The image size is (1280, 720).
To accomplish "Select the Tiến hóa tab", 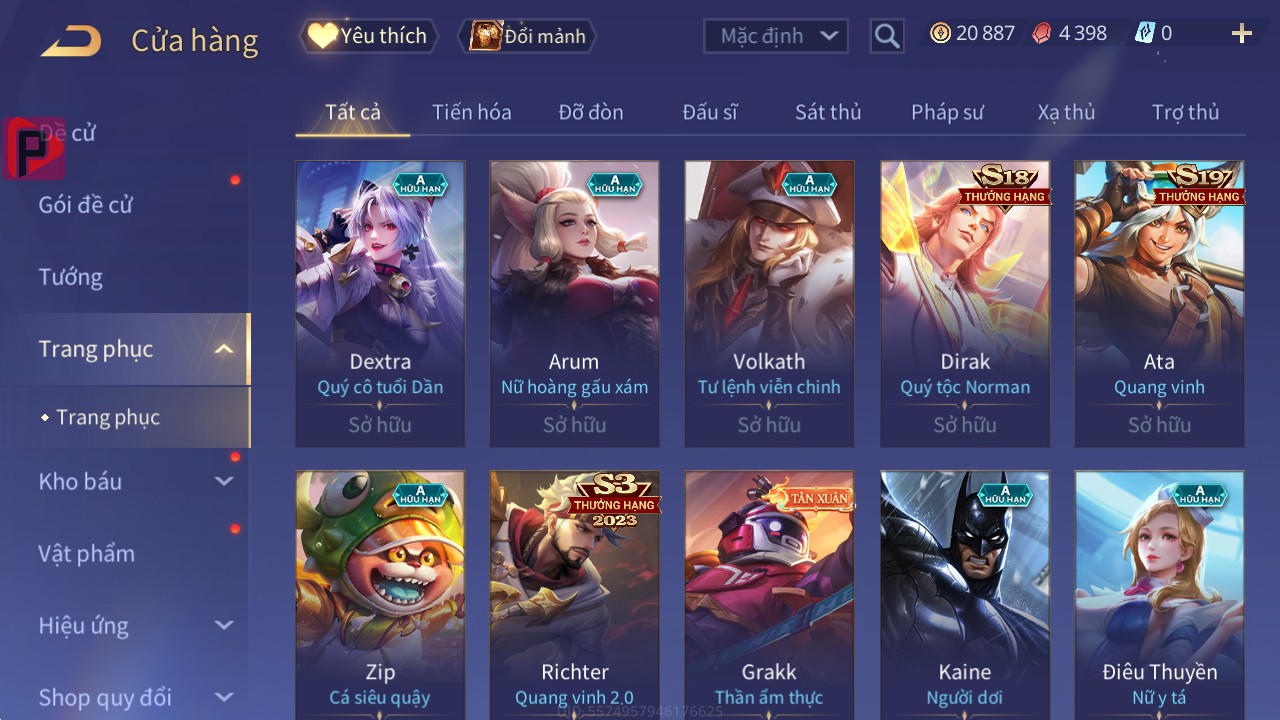I will tap(472, 112).
